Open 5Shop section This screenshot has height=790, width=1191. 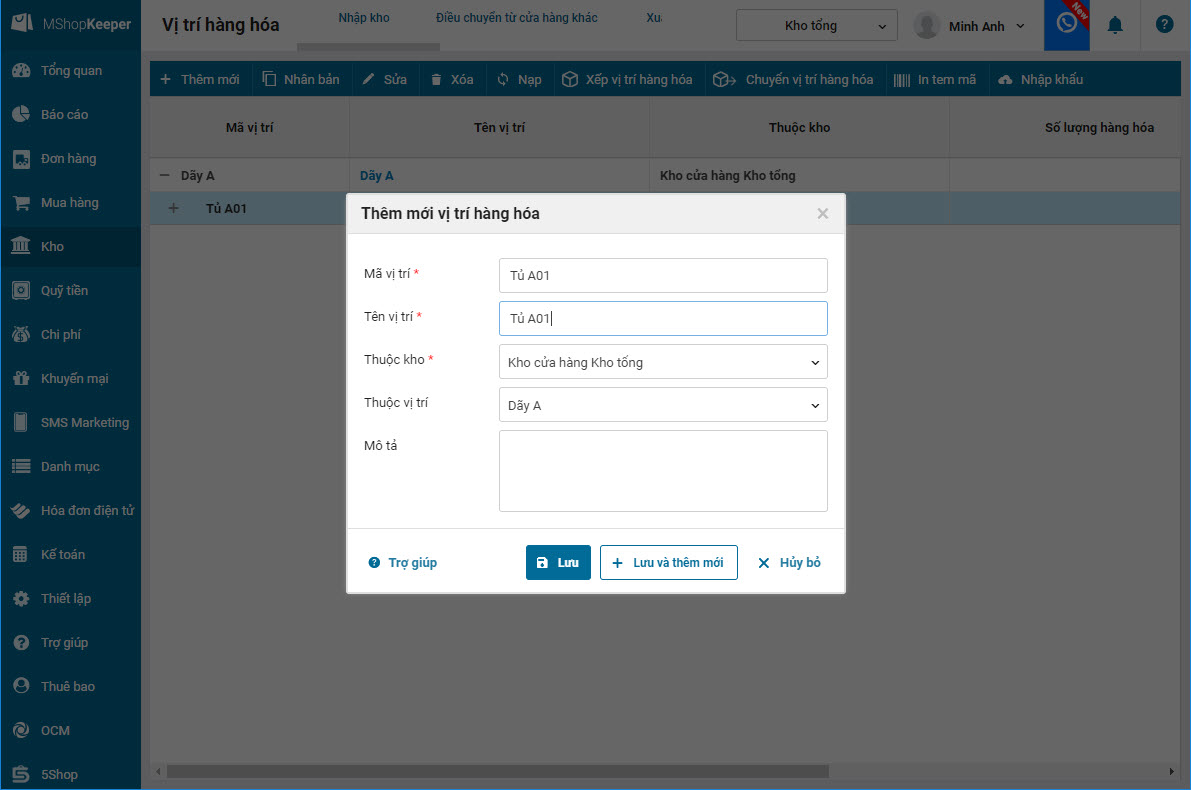pos(70,775)
